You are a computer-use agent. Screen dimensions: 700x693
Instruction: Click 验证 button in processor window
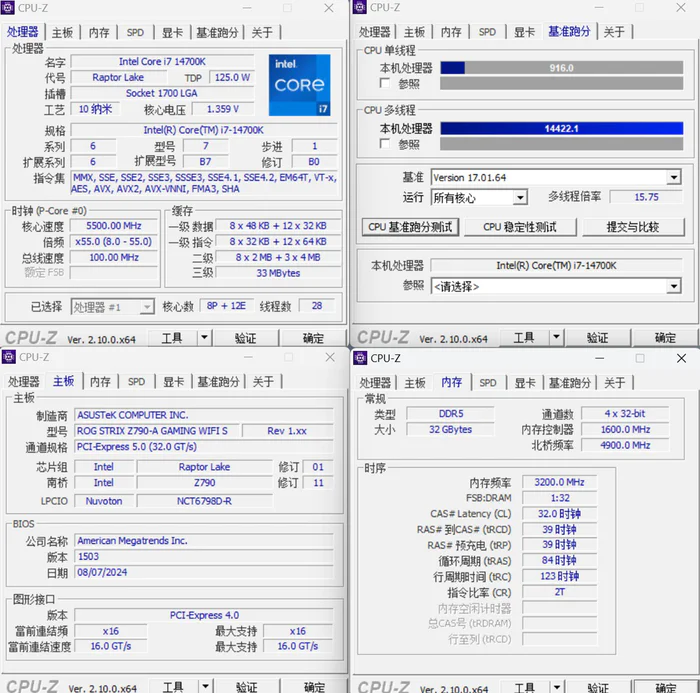pyautogui.click(x=246, y=338)
